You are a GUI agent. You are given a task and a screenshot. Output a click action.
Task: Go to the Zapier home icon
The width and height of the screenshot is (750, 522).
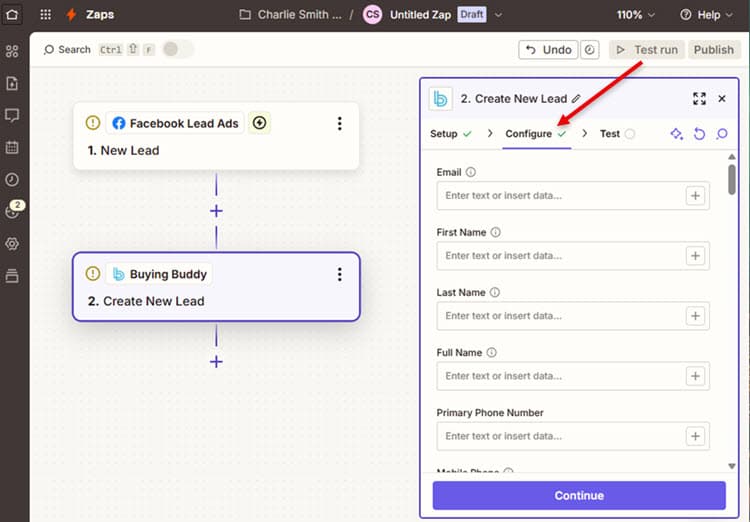tap(12, 14)
